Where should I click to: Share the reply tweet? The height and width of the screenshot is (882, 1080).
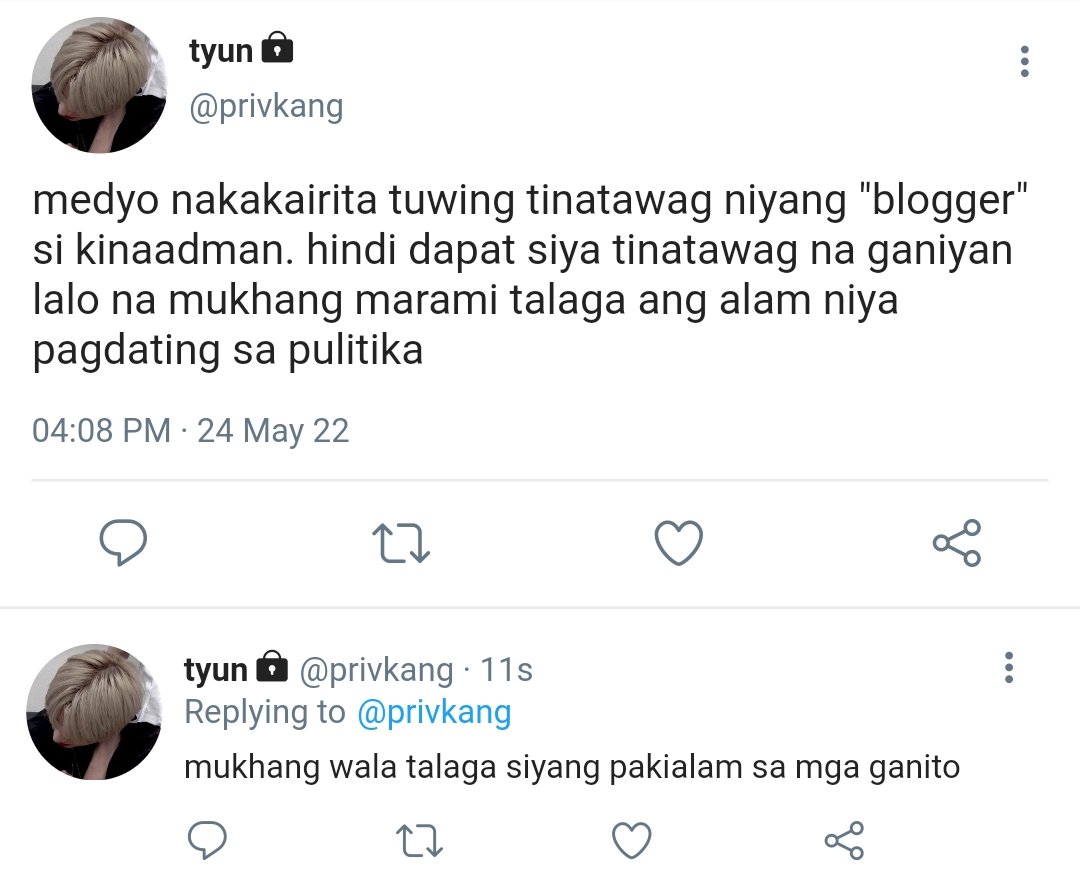coord(844,840)
